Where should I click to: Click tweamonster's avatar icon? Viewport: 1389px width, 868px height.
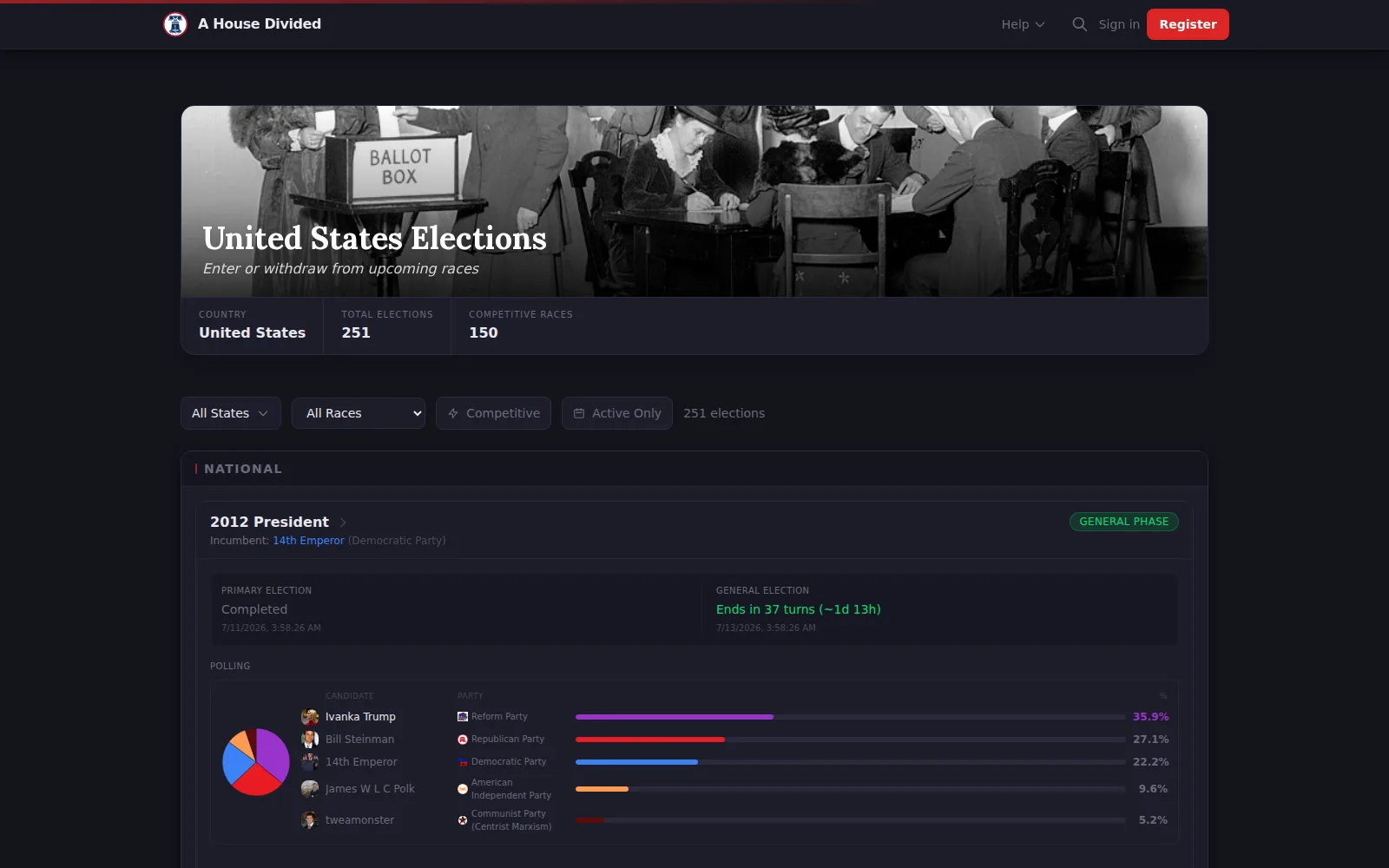click(310, 820)
